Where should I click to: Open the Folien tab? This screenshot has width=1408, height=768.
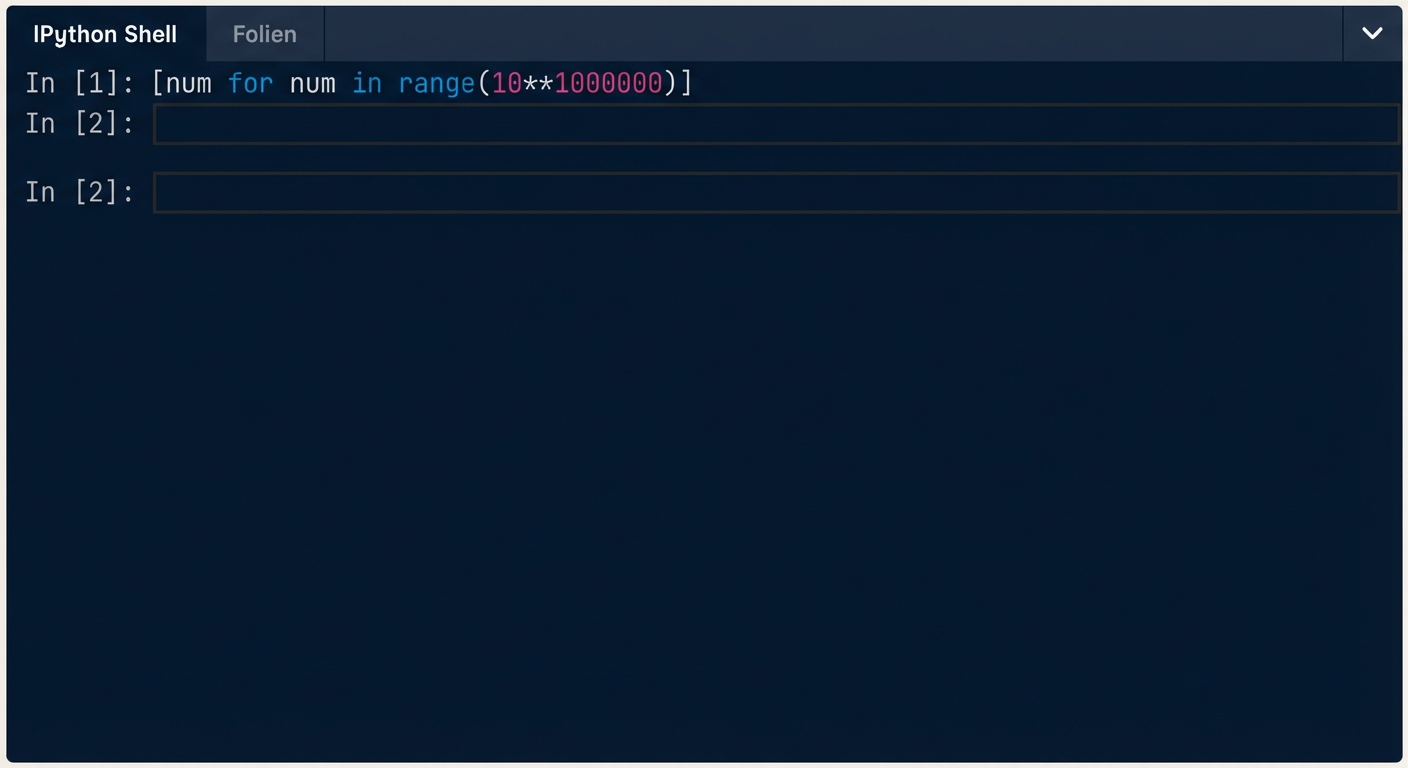pyautogui.click(x=264, y=34)
